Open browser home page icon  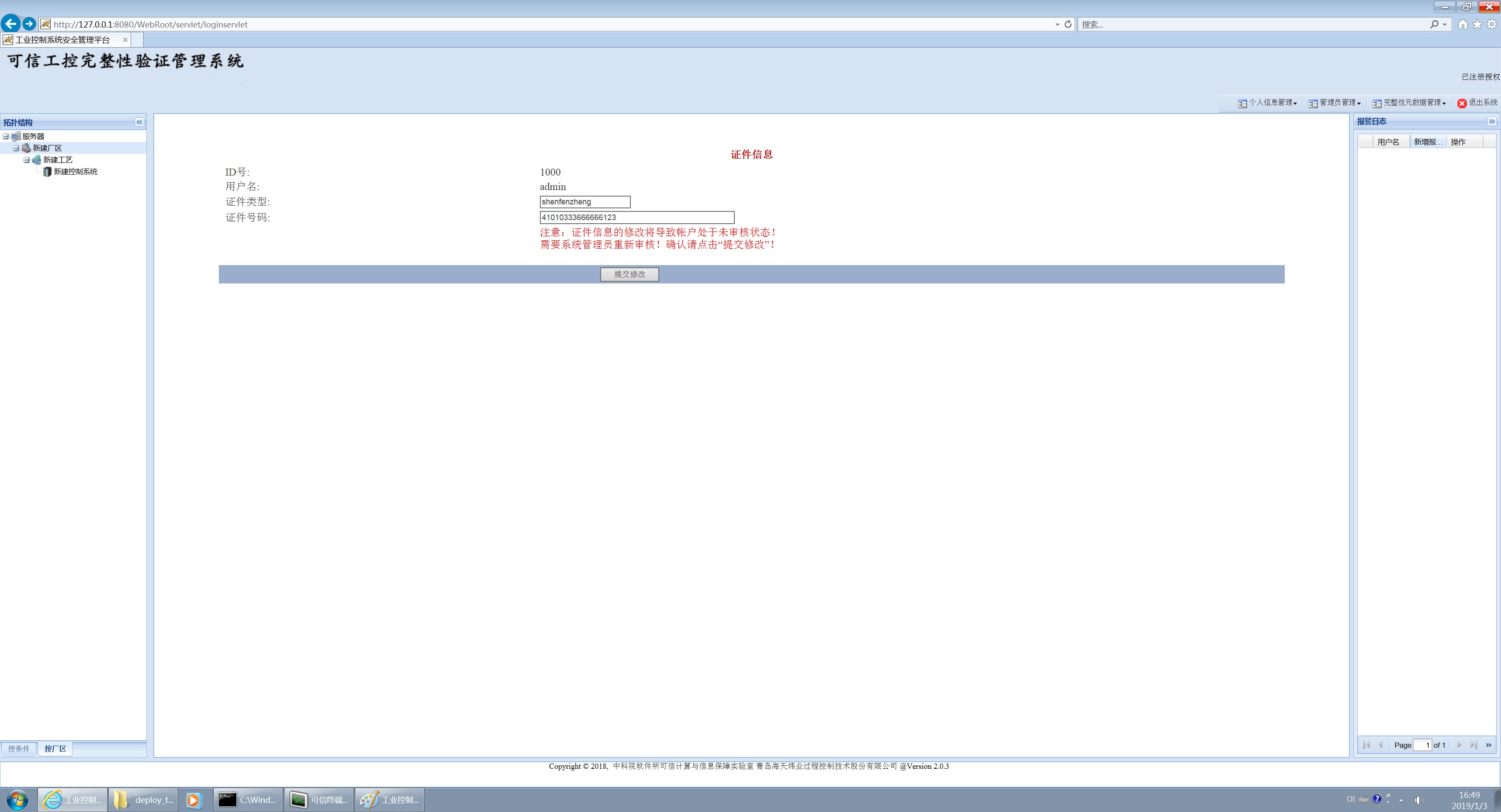pos(1463,24)
